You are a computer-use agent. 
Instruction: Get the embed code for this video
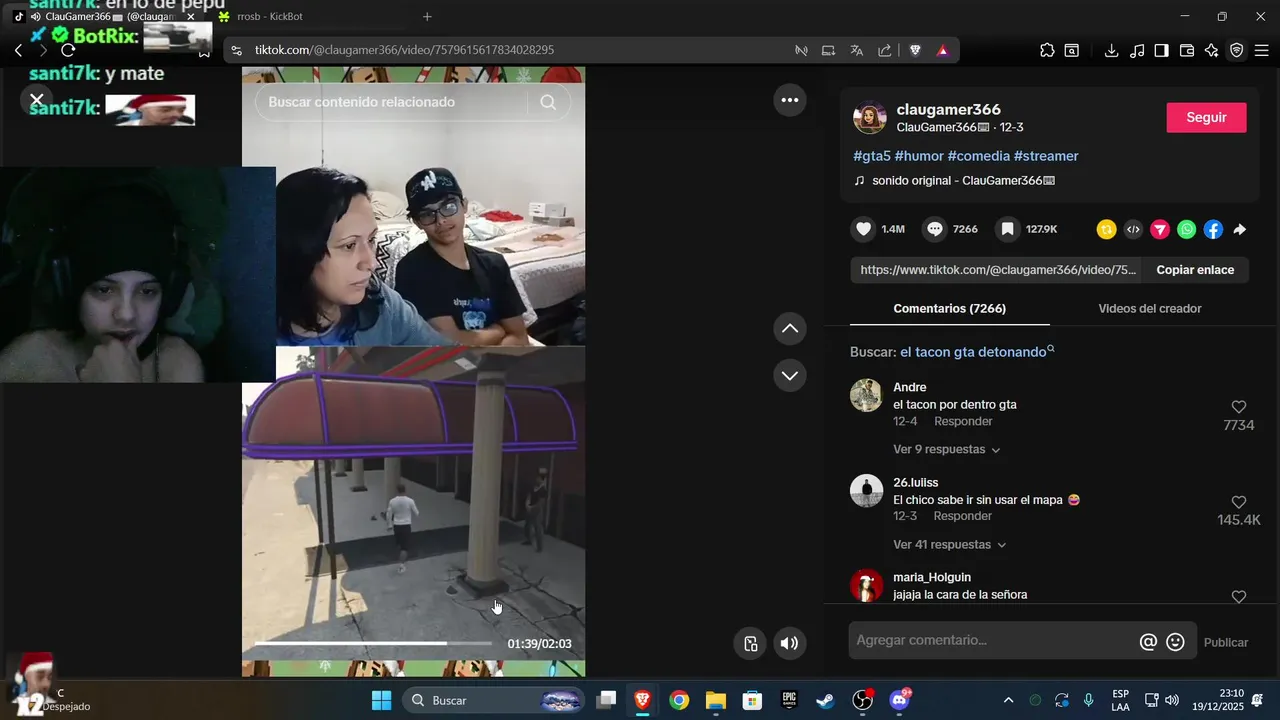pos(1133,229)
